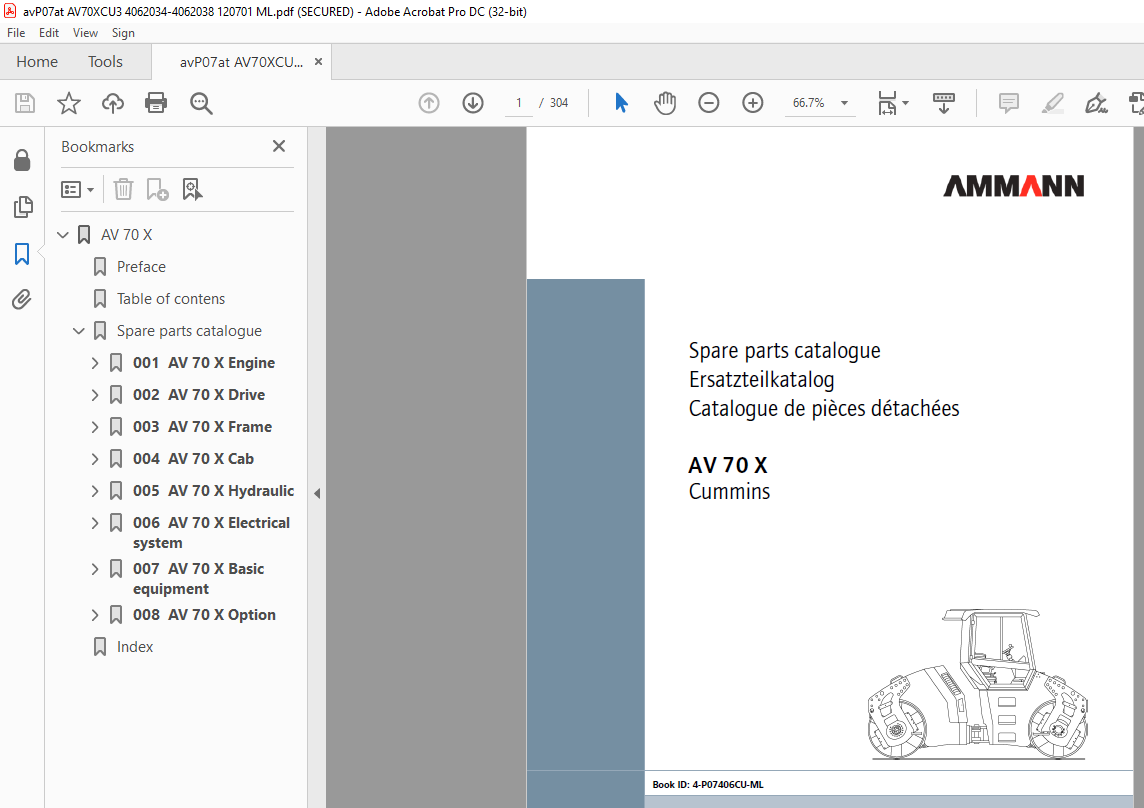
Task: Click the Save file icon
Action: [25, 103]
